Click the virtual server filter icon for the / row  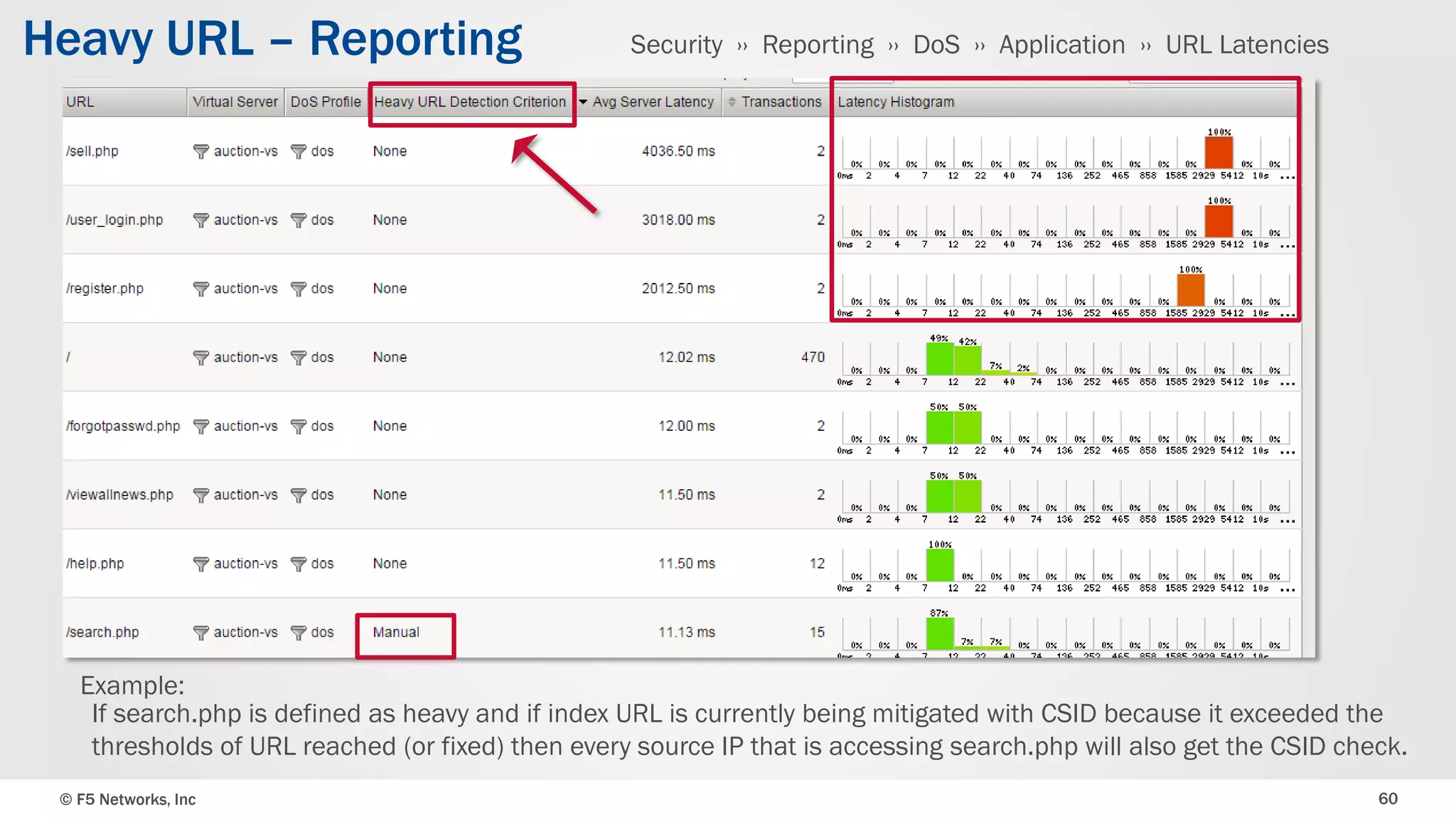coord(201,358)
